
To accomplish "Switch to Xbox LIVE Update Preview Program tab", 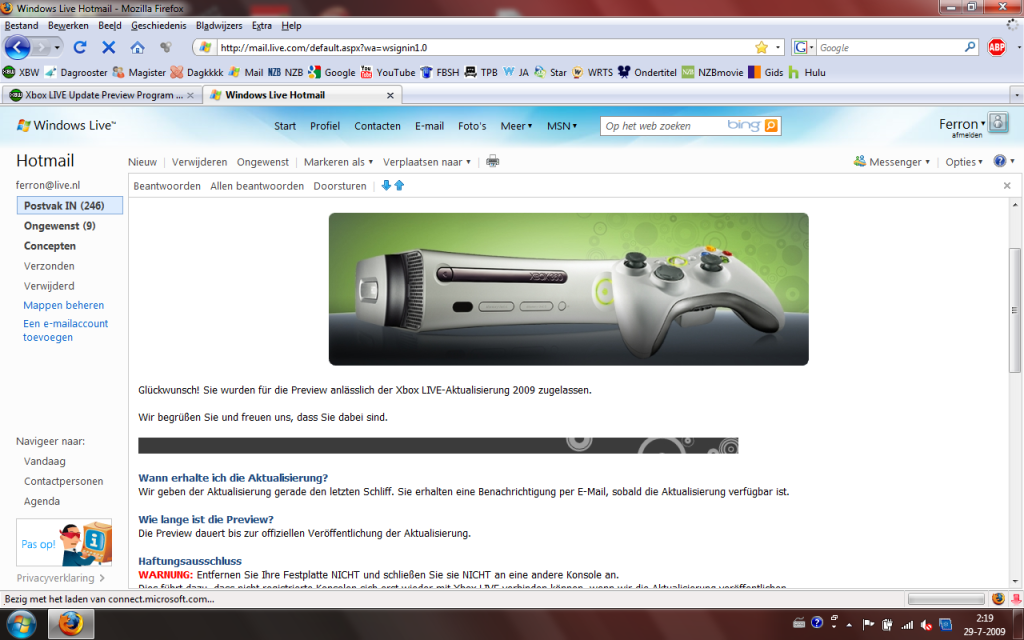I will pos(102,95).
